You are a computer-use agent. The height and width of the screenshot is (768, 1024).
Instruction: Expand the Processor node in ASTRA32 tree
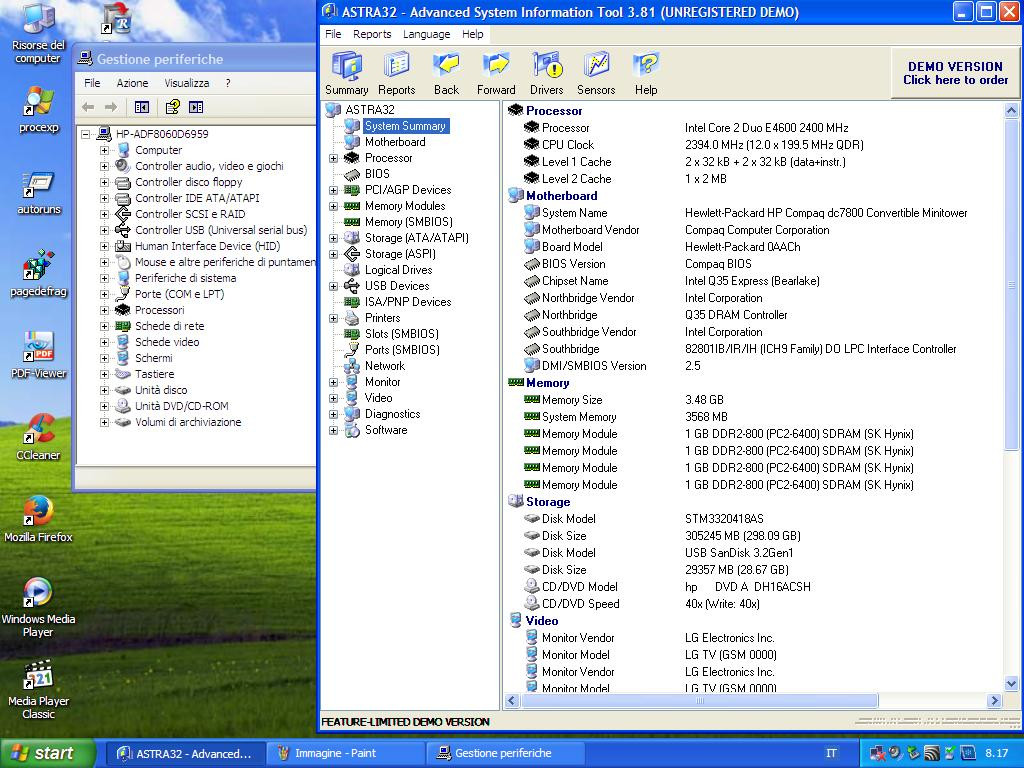(x=334, y=158)
